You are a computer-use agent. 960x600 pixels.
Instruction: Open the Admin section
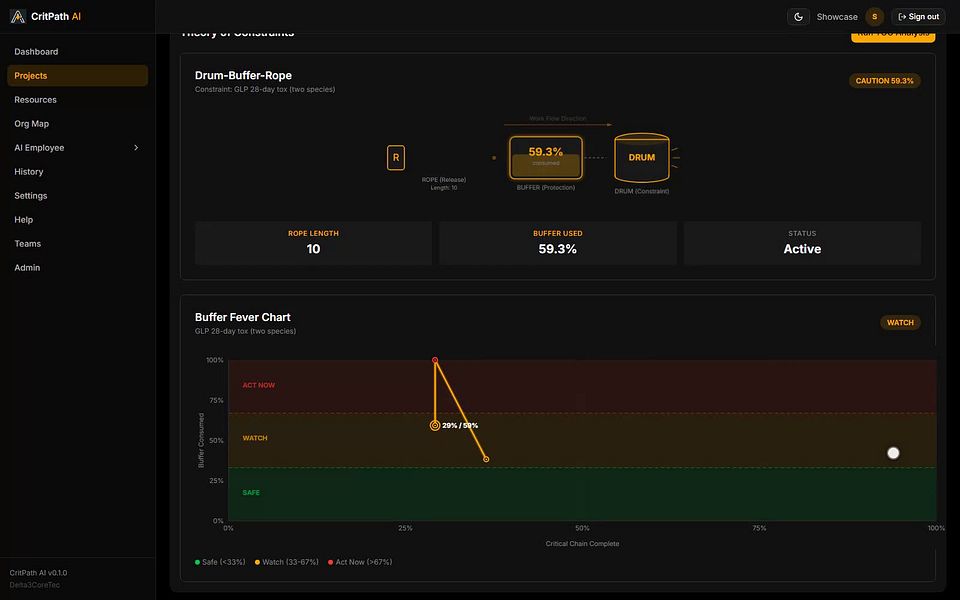77,268
